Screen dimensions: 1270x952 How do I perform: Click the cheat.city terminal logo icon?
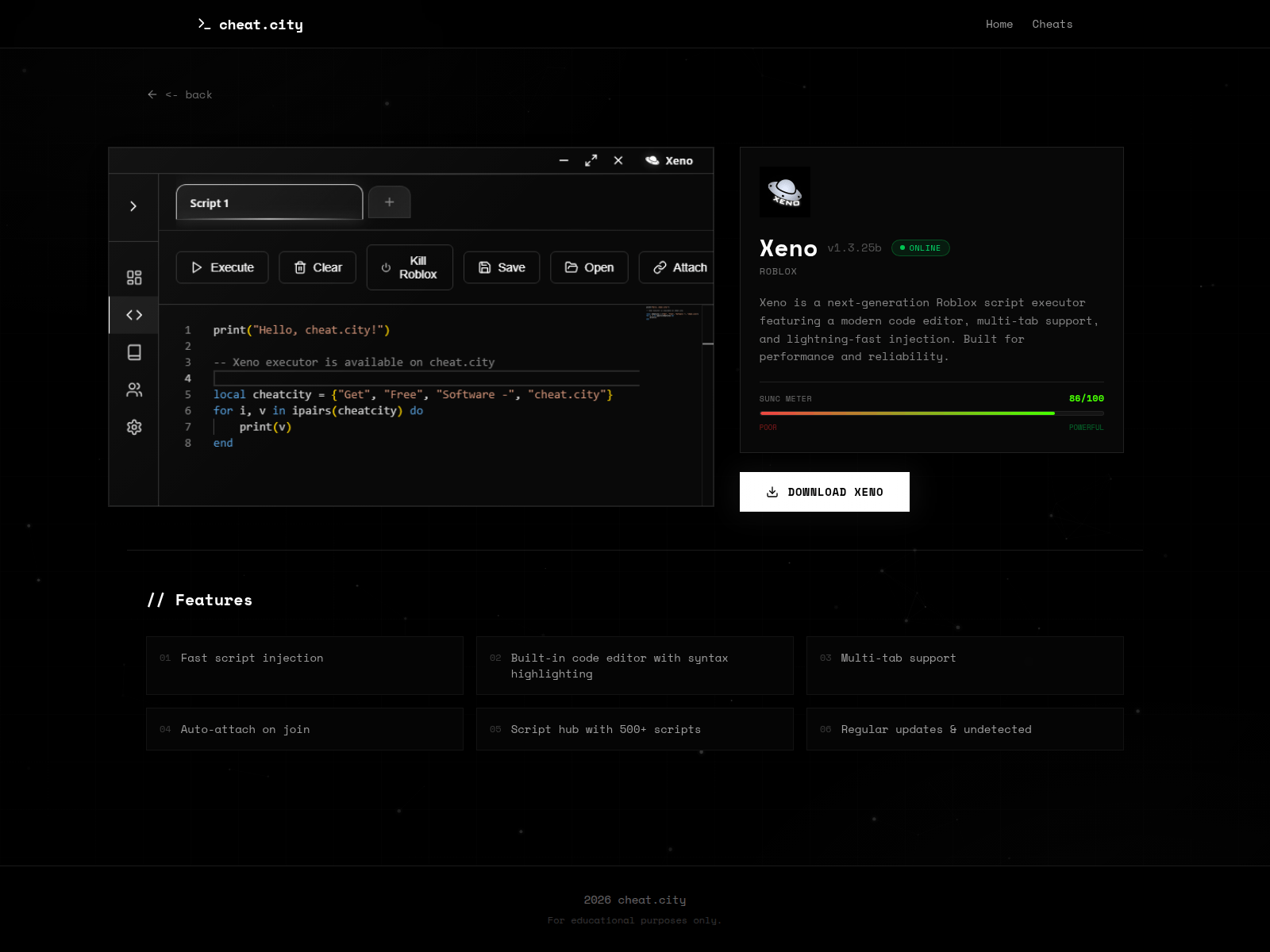[204, 25]
